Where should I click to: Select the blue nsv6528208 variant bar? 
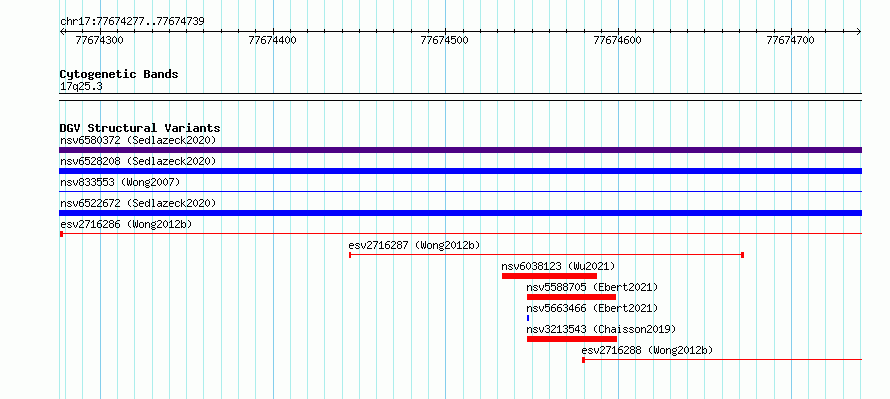460,171
